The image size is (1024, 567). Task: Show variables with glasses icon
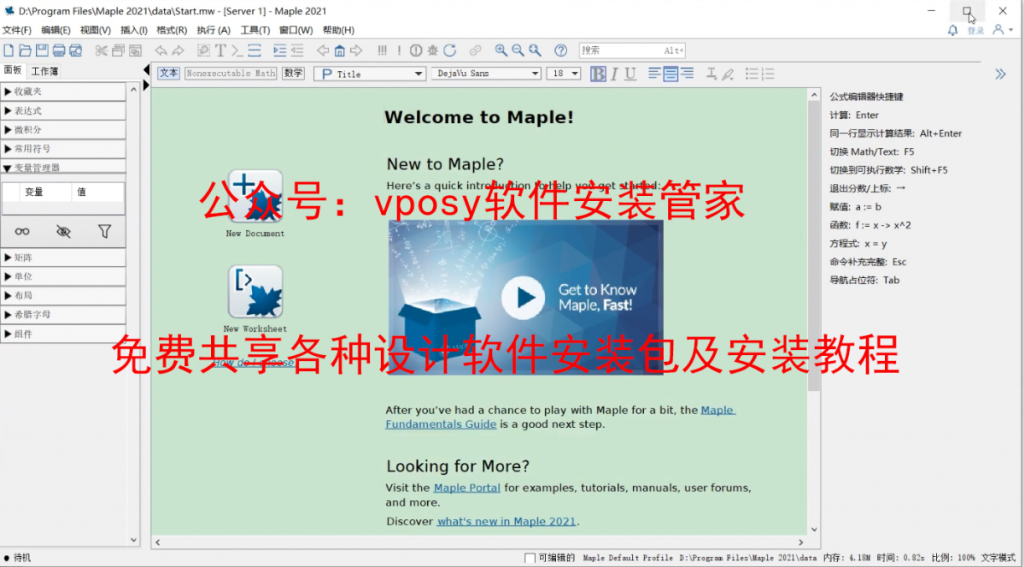pos(23,231)
